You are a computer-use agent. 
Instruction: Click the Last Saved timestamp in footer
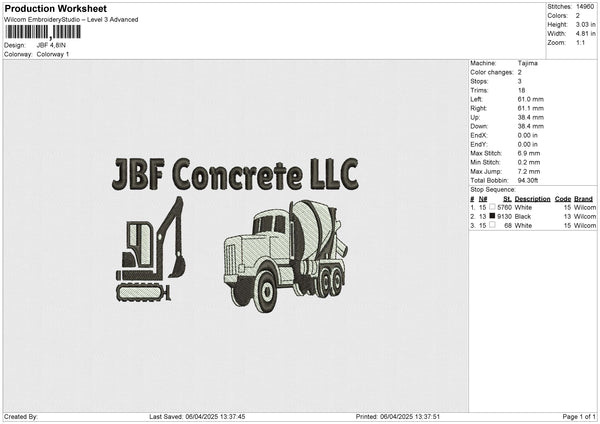point(197,416)
